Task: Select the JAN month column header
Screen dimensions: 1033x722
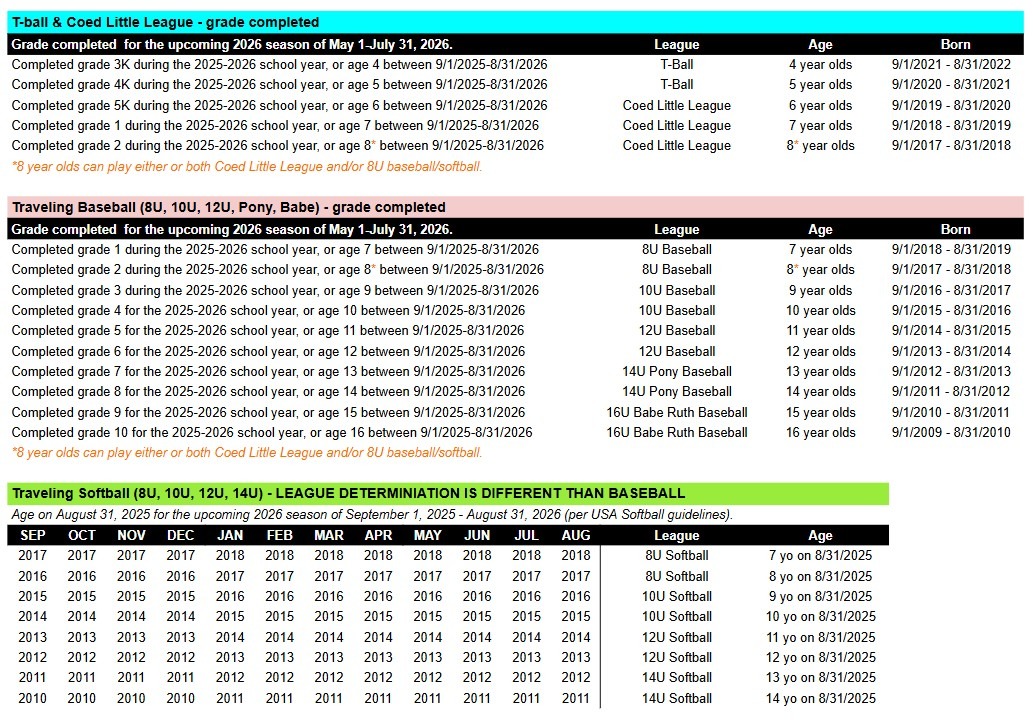Action: click(x=230, y=535)
